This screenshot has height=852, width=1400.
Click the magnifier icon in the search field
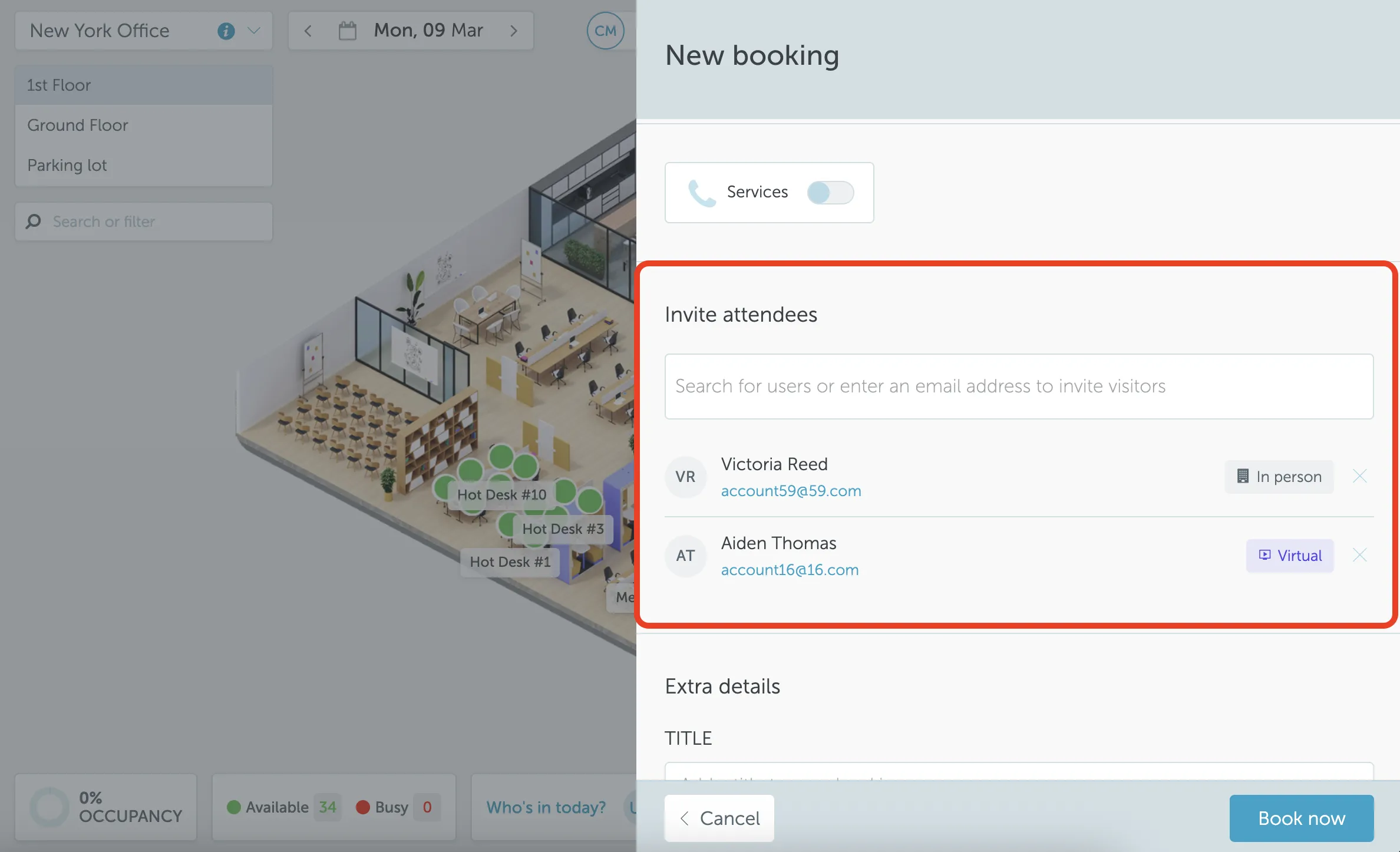click(x=33, y=222)
